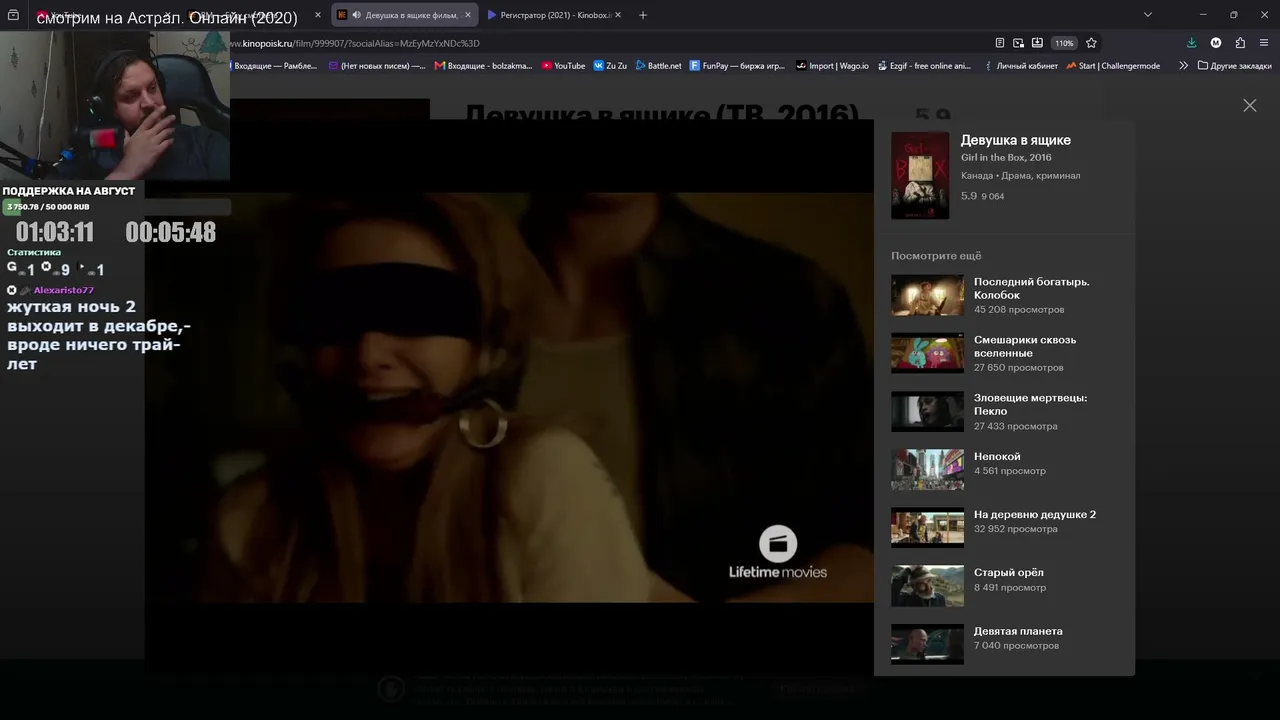Reset the 110% zoom level badge
The image size is (1280, 720).
pyautogui.click(x=1064, y=43)
